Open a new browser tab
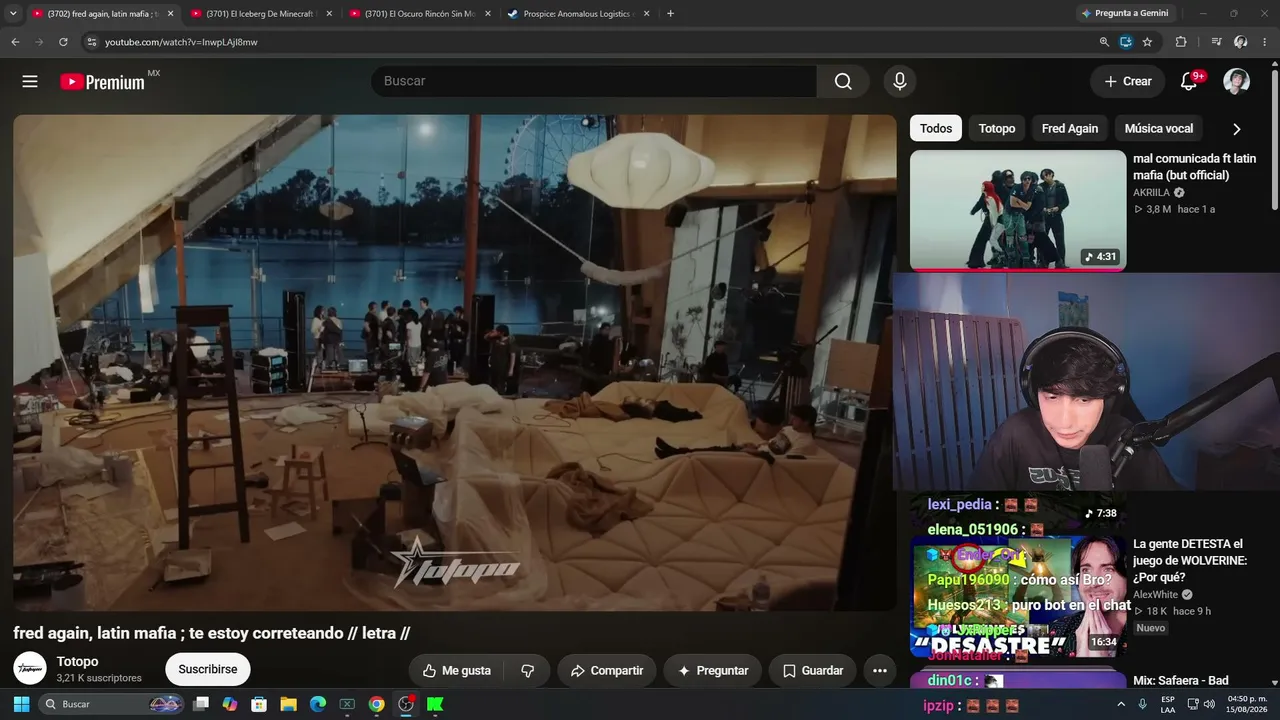Image resolution: width=1280 pixels, height=720 pixels. pyautogui.click(x=670, y=14)
